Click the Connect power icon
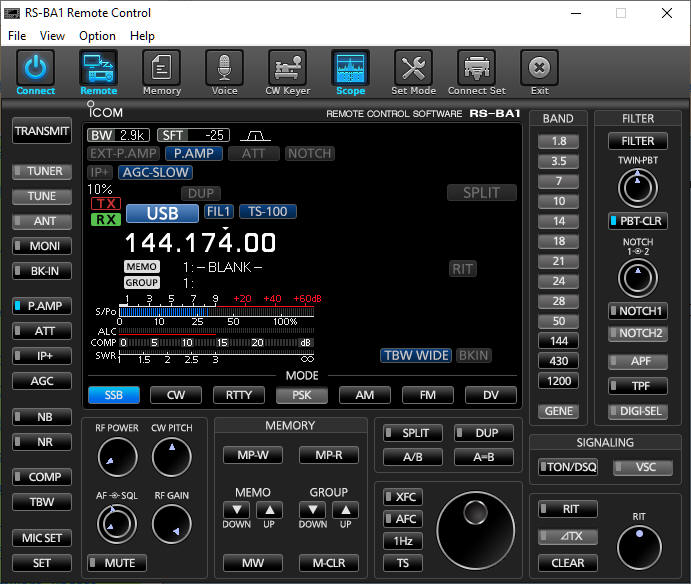The height and width of the screenshot is (584, 691). click(36, 67)
